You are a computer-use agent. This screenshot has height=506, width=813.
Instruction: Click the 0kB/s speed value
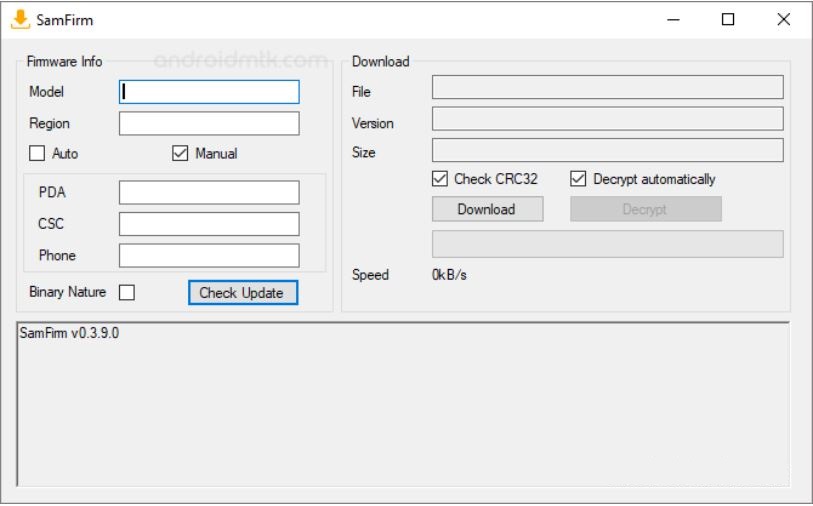pyautogui.click(x=449, y=275)
